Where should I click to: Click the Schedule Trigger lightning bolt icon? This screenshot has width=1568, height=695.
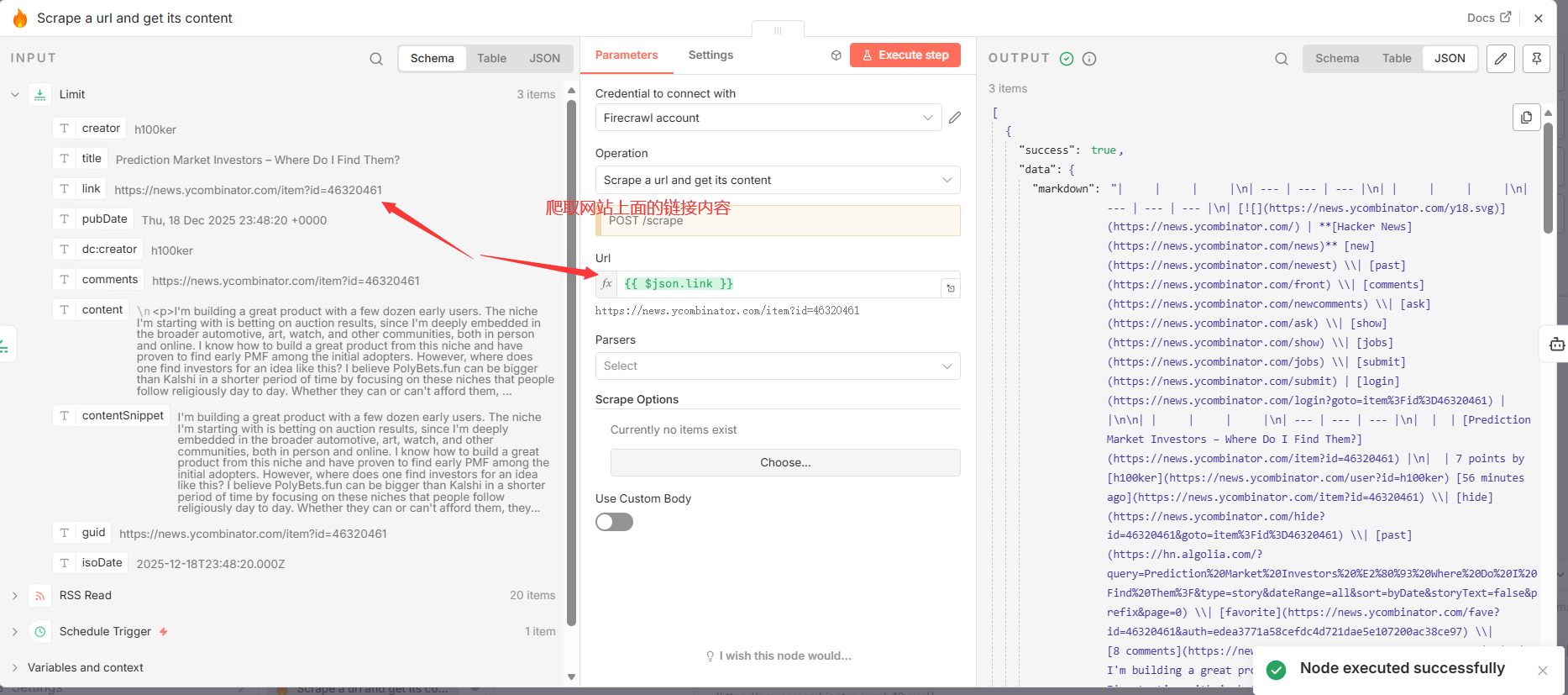click(x=164, y=631)
